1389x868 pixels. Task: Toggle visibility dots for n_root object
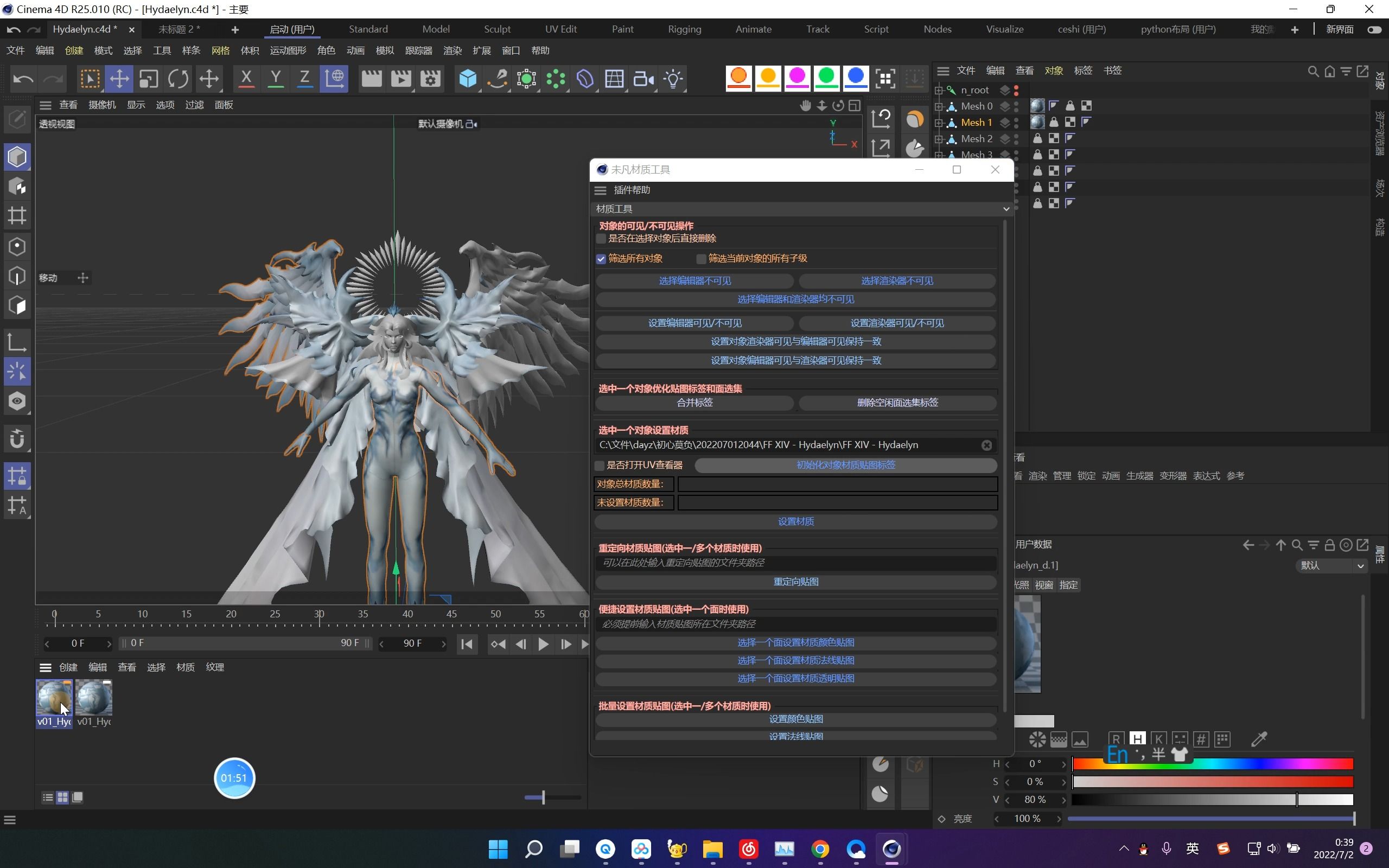pyautogui.click(x=1016, y=90)
